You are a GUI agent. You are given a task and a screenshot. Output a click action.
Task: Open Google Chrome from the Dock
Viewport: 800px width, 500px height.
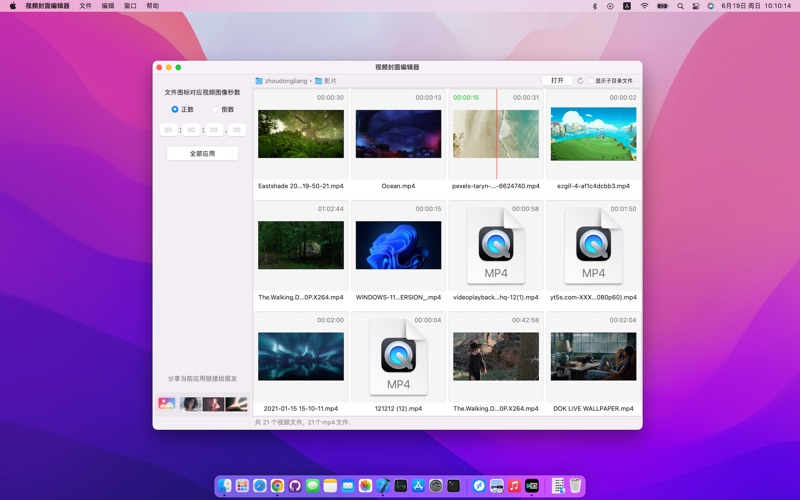[x=277, y=486]
